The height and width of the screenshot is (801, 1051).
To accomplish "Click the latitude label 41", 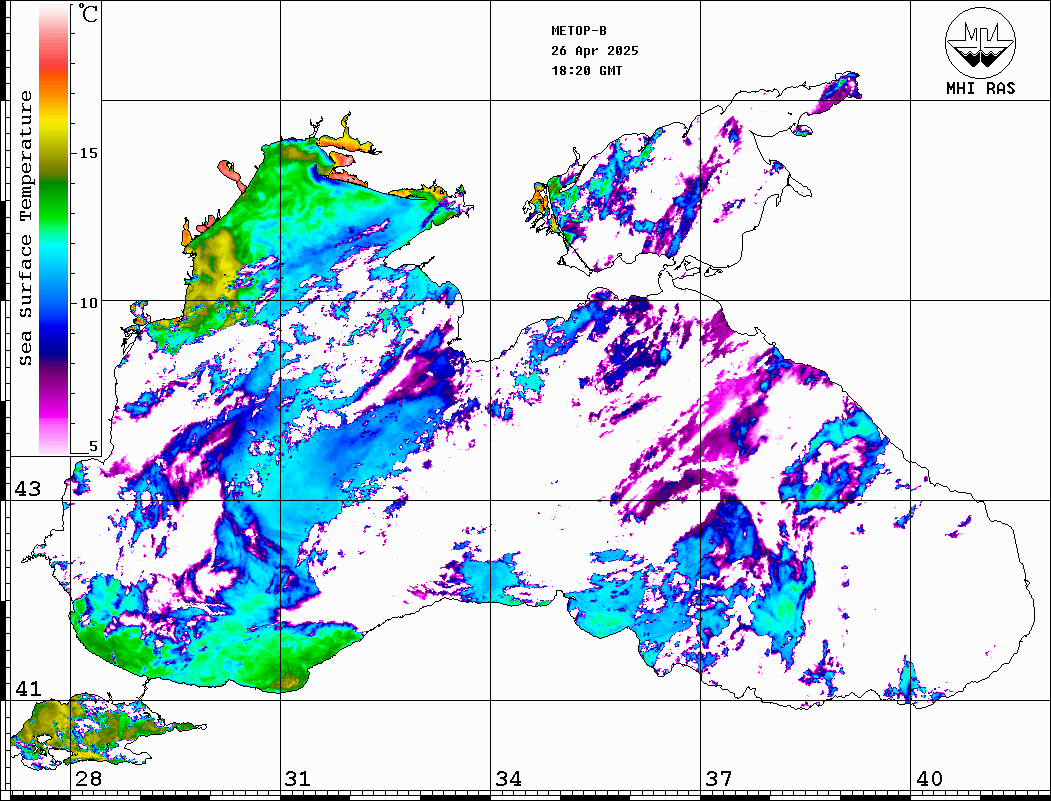I will (28, 688).
